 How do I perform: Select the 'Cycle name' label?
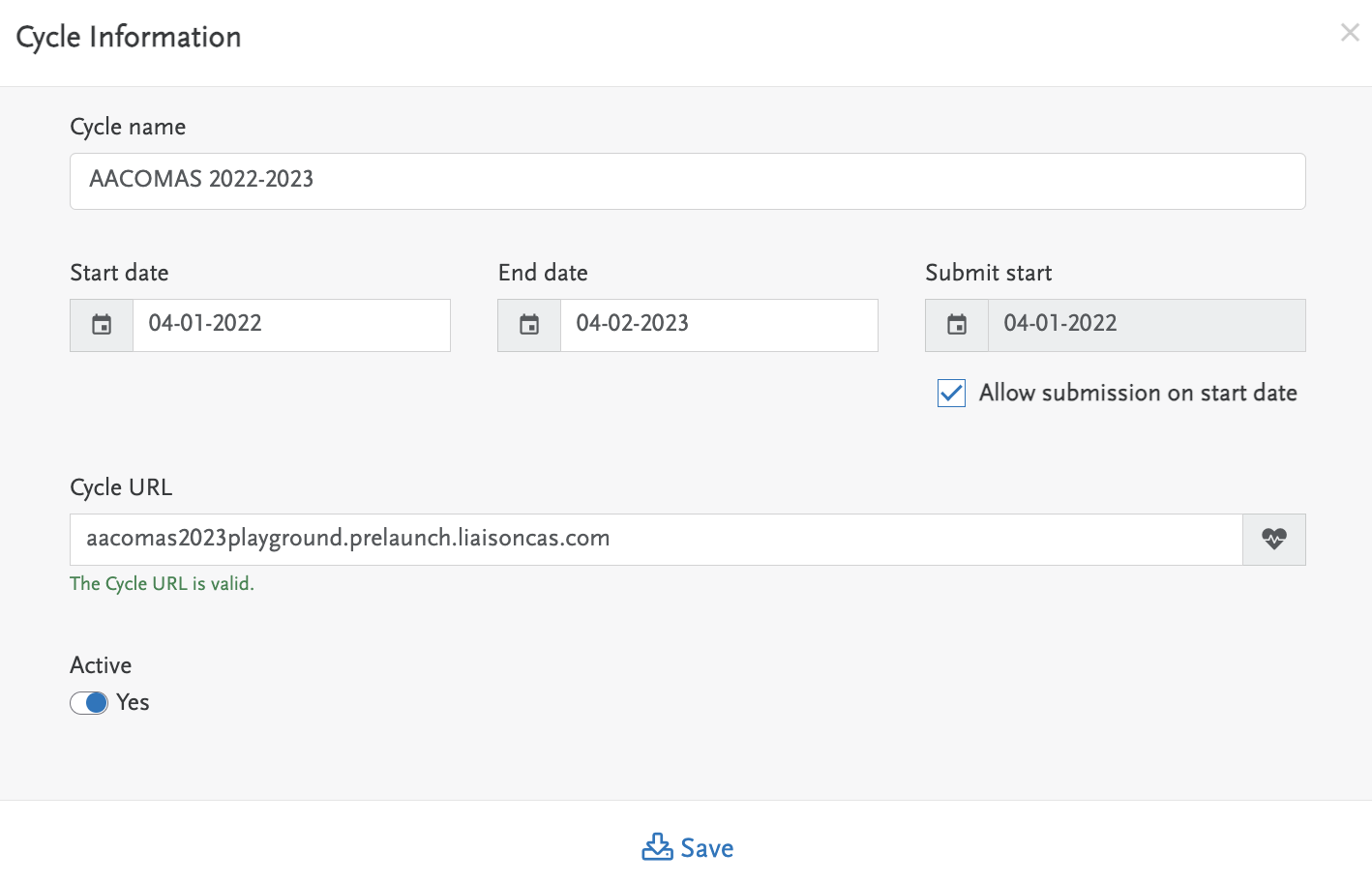128,127
